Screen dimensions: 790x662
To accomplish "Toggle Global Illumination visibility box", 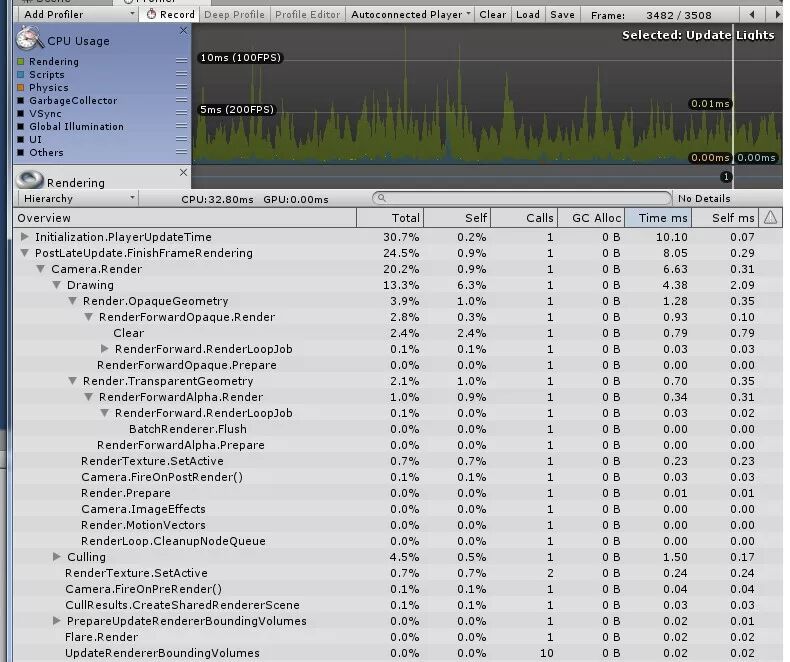I will click(x=21, y=126).
